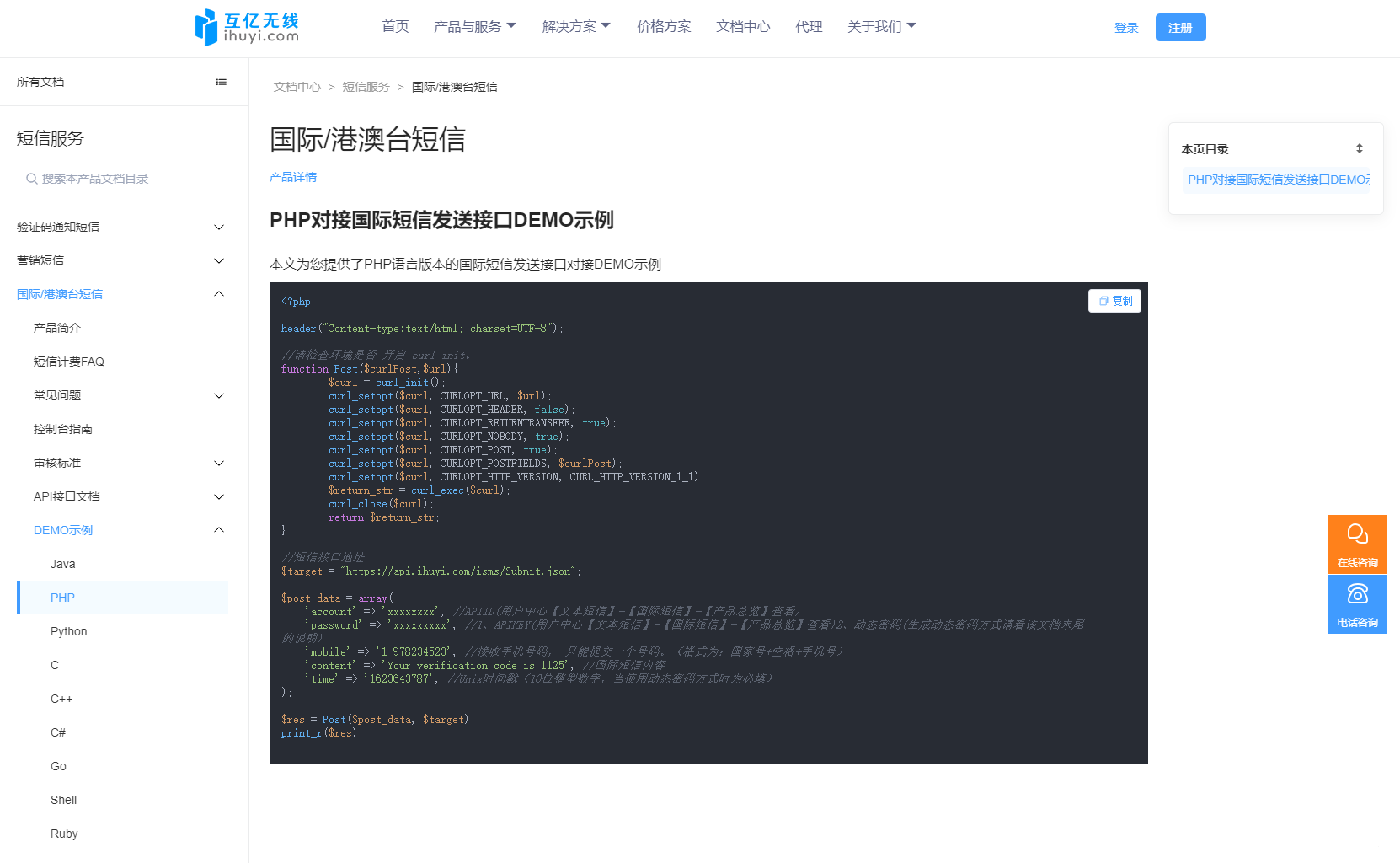Open the 关于我们 dropdown menu
Image resolution: width=1400 pixels, height=863 pixels.
point(881,27)
